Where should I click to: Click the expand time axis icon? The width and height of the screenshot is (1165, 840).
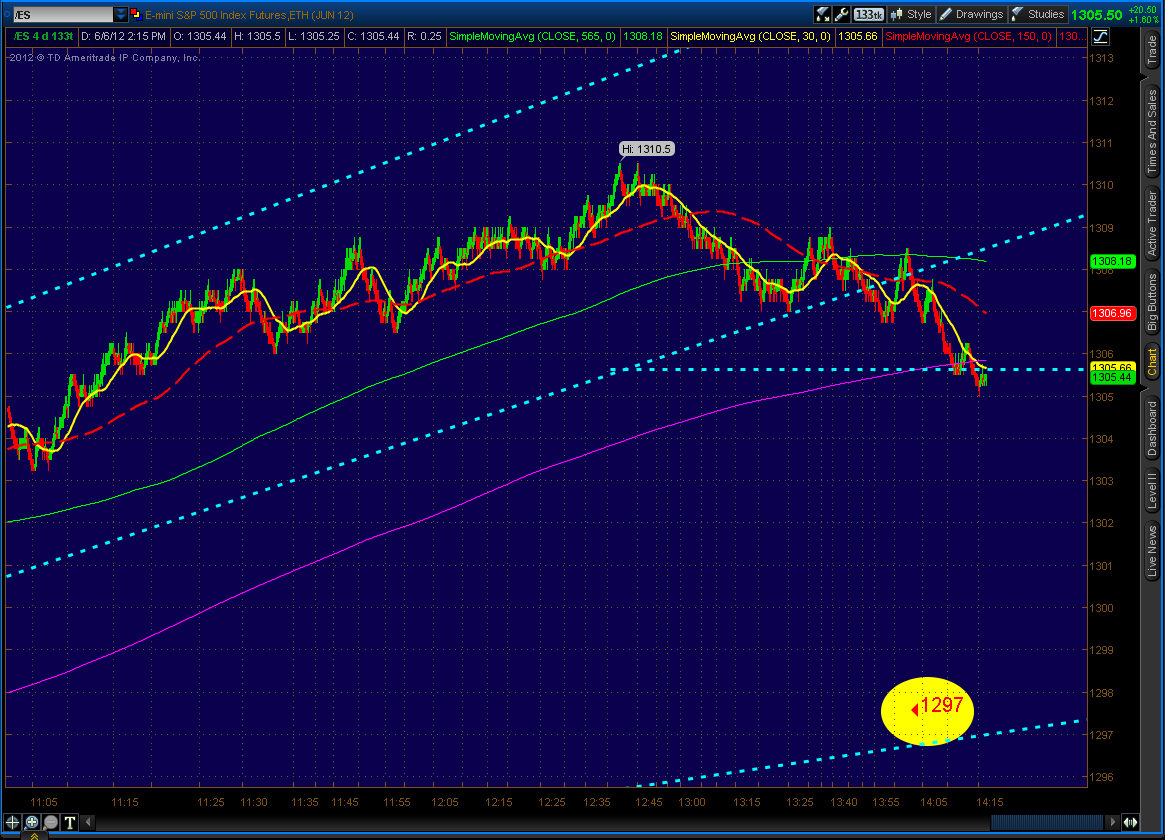pyautogui.click(x=1130, y=822)
